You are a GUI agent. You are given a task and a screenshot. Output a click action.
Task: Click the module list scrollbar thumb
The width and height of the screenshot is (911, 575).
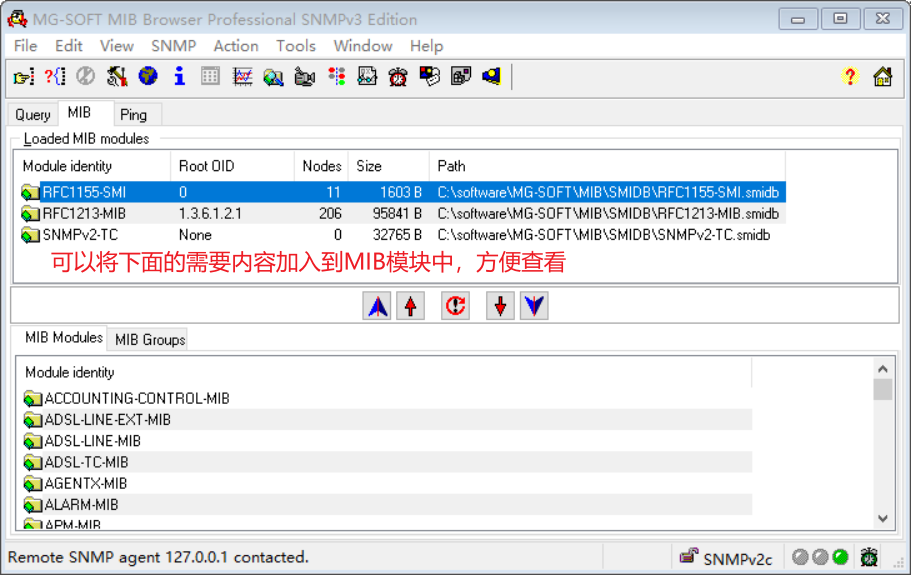point(883,389)
